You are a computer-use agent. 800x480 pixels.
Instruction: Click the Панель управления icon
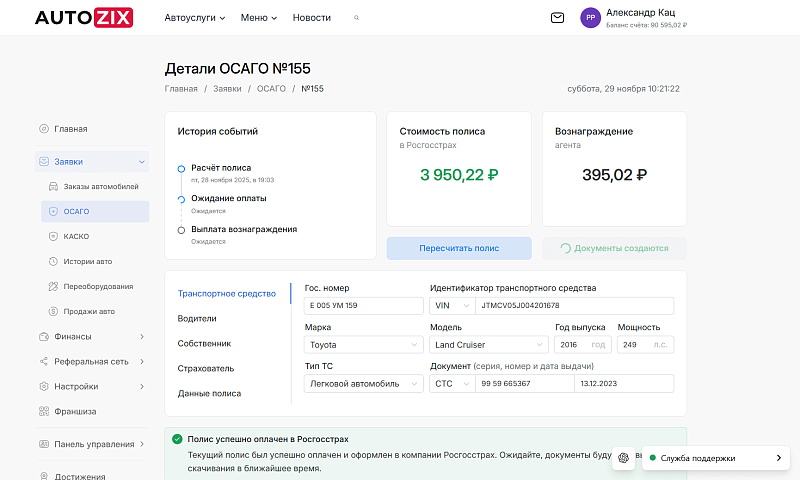(44, 444)
